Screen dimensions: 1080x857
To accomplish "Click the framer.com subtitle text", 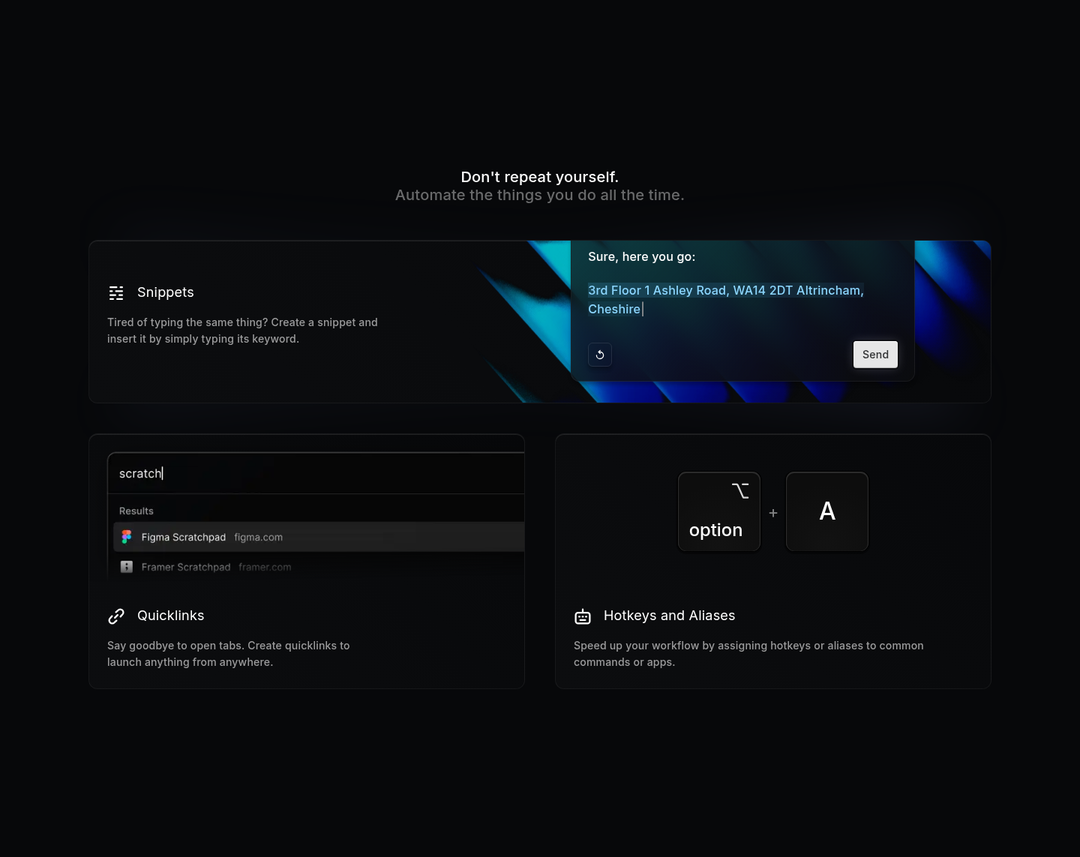I will click(265, 567).
